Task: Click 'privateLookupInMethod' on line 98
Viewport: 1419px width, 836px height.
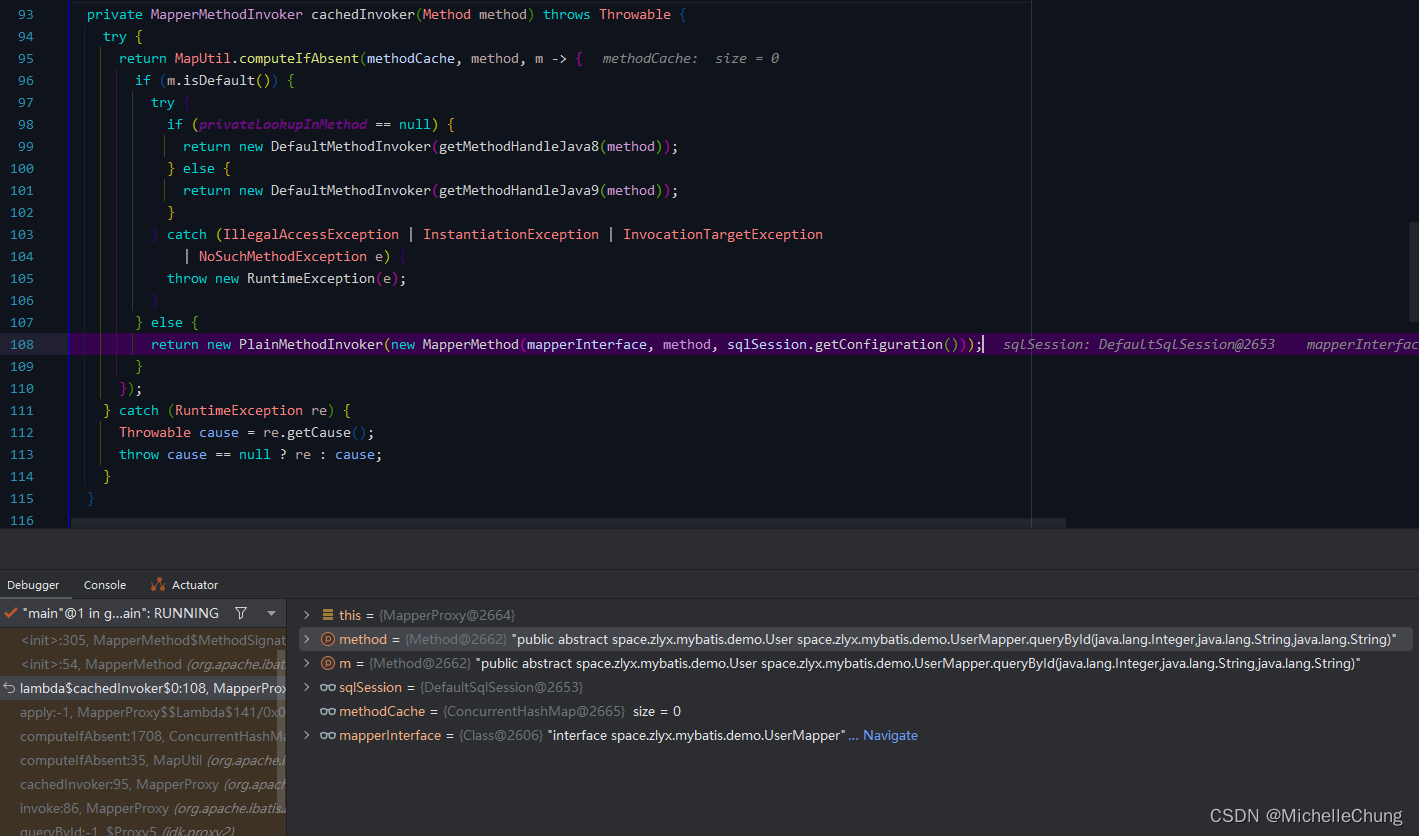Action: click(283, 124)
